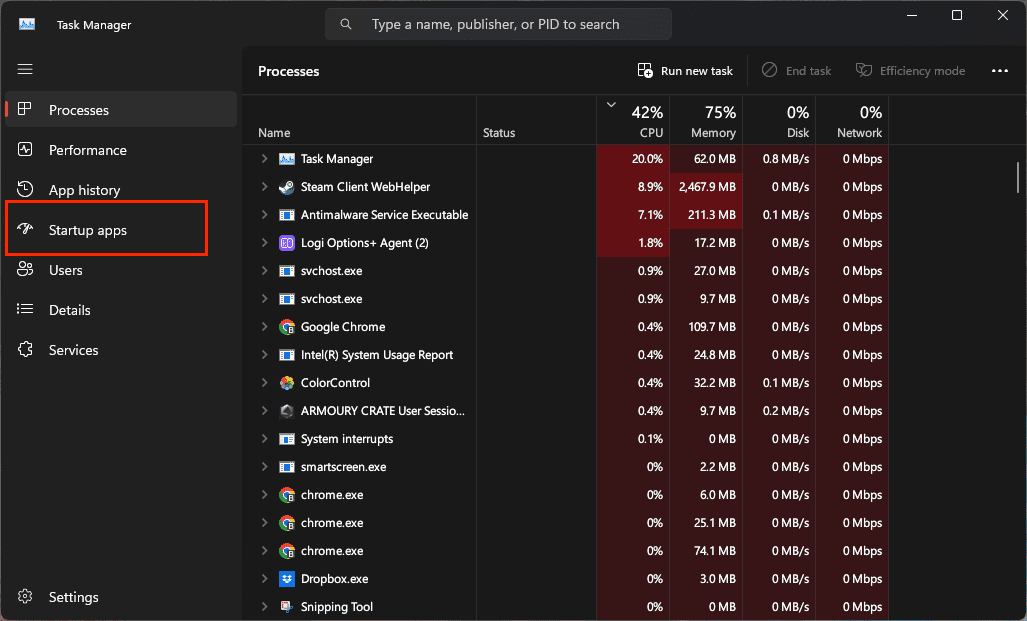Viewport: 1027px width, 621px height.
Task: Select the chrome.exe row using 6.0 MB
Action: pyautogui.click(x=566, y=495)
